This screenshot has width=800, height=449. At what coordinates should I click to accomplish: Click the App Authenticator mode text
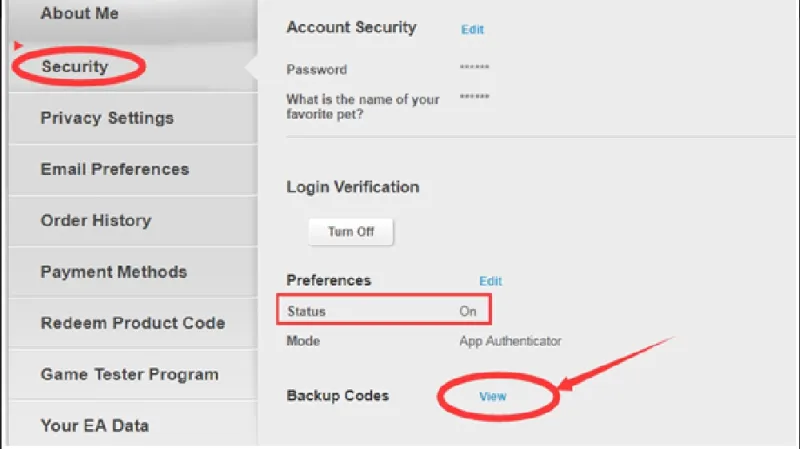(x=510, y=341)
